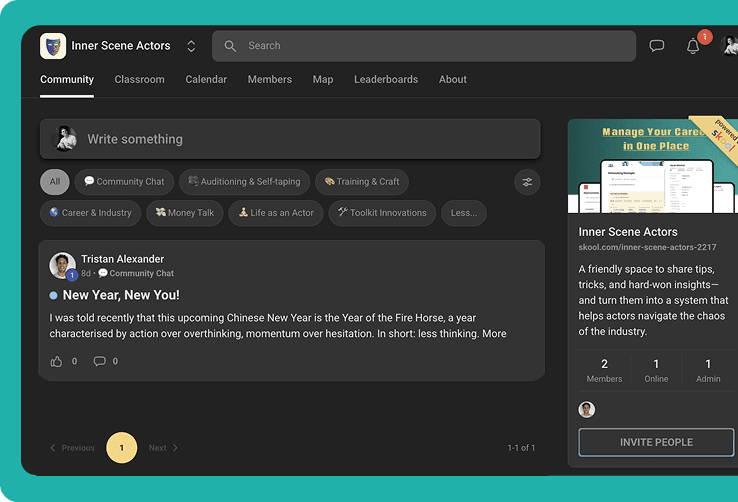The height and width of the screenshot is (502, 738).
Task: Click the Manage Your Career banner image
Action: (x=653, y=166)
